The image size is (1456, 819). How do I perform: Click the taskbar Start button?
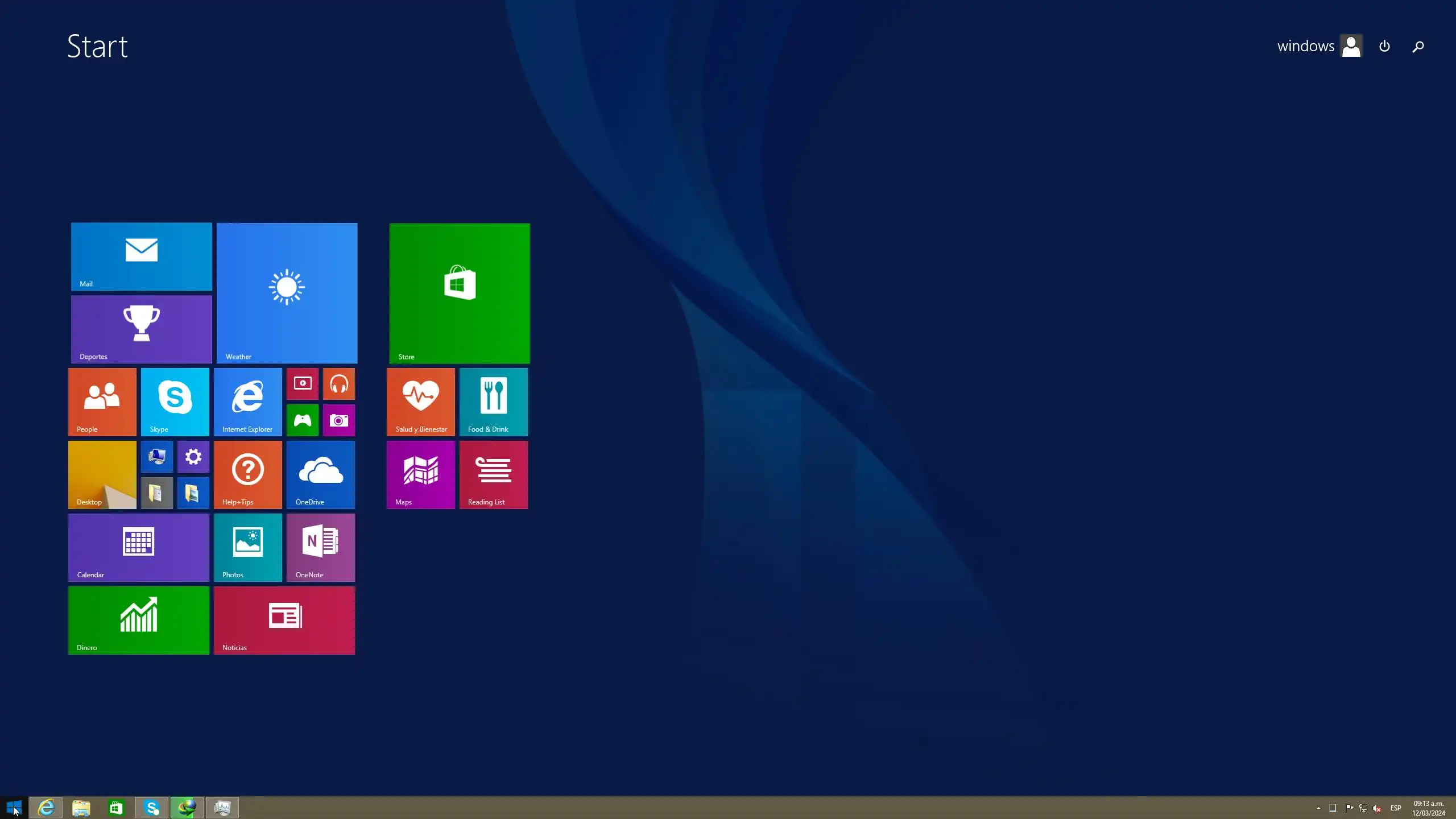[x=14, y=807]
